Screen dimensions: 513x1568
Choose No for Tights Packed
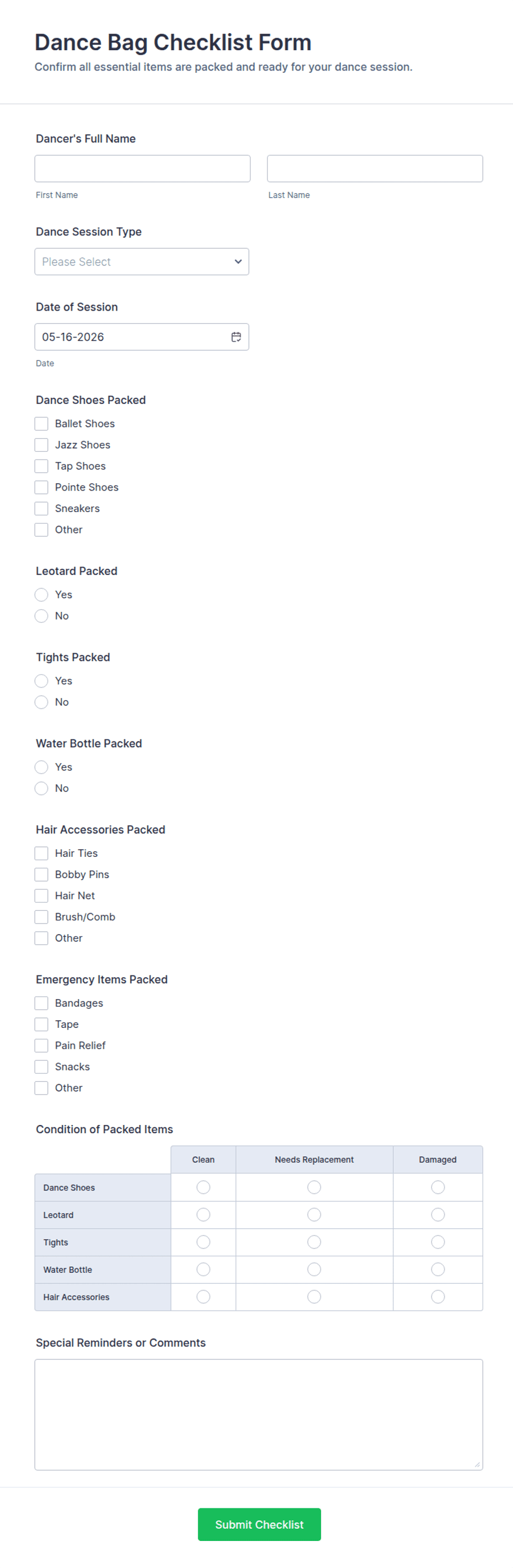[41, 702]
